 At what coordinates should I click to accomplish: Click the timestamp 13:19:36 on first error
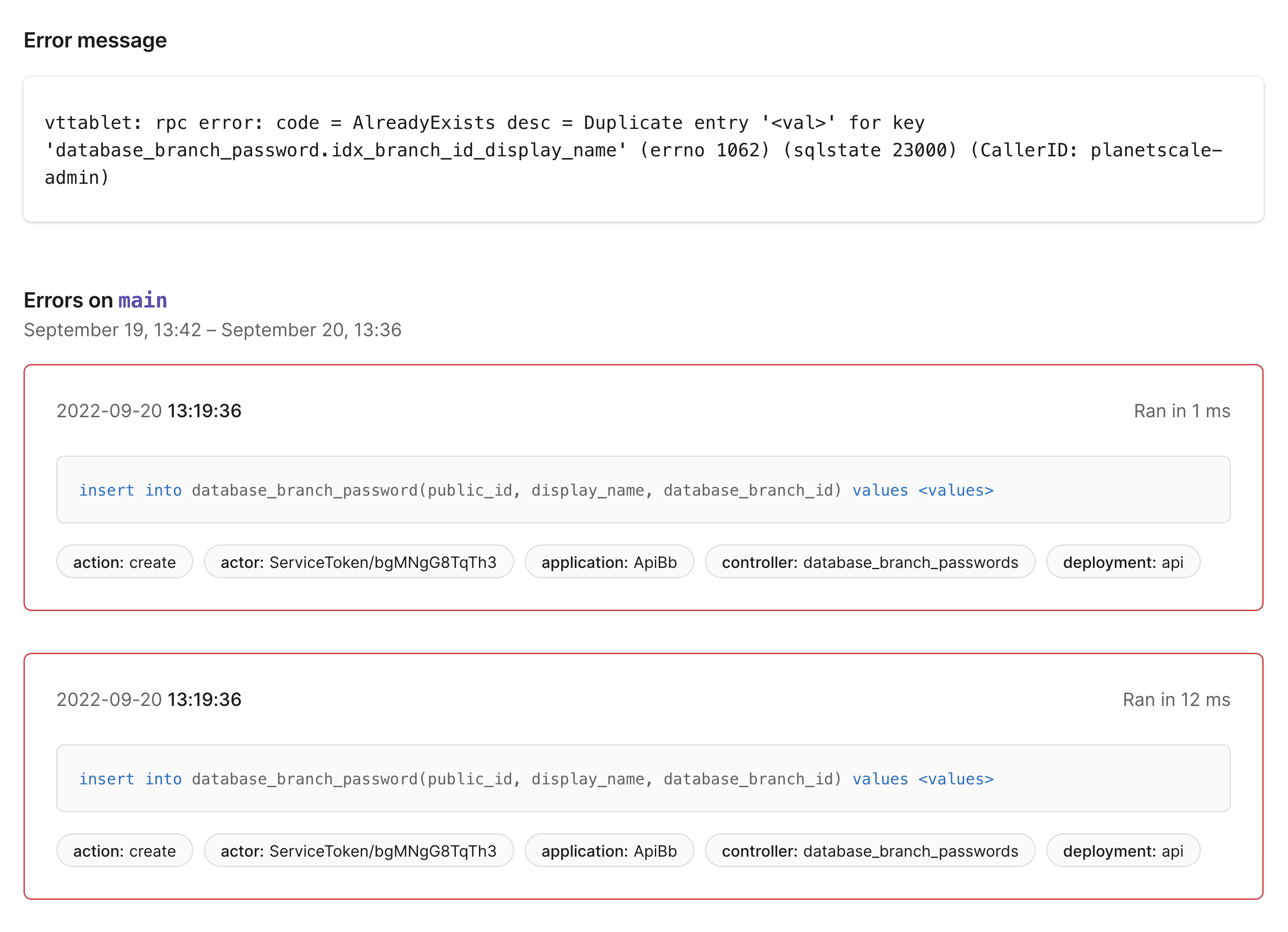tap(205, 411)
